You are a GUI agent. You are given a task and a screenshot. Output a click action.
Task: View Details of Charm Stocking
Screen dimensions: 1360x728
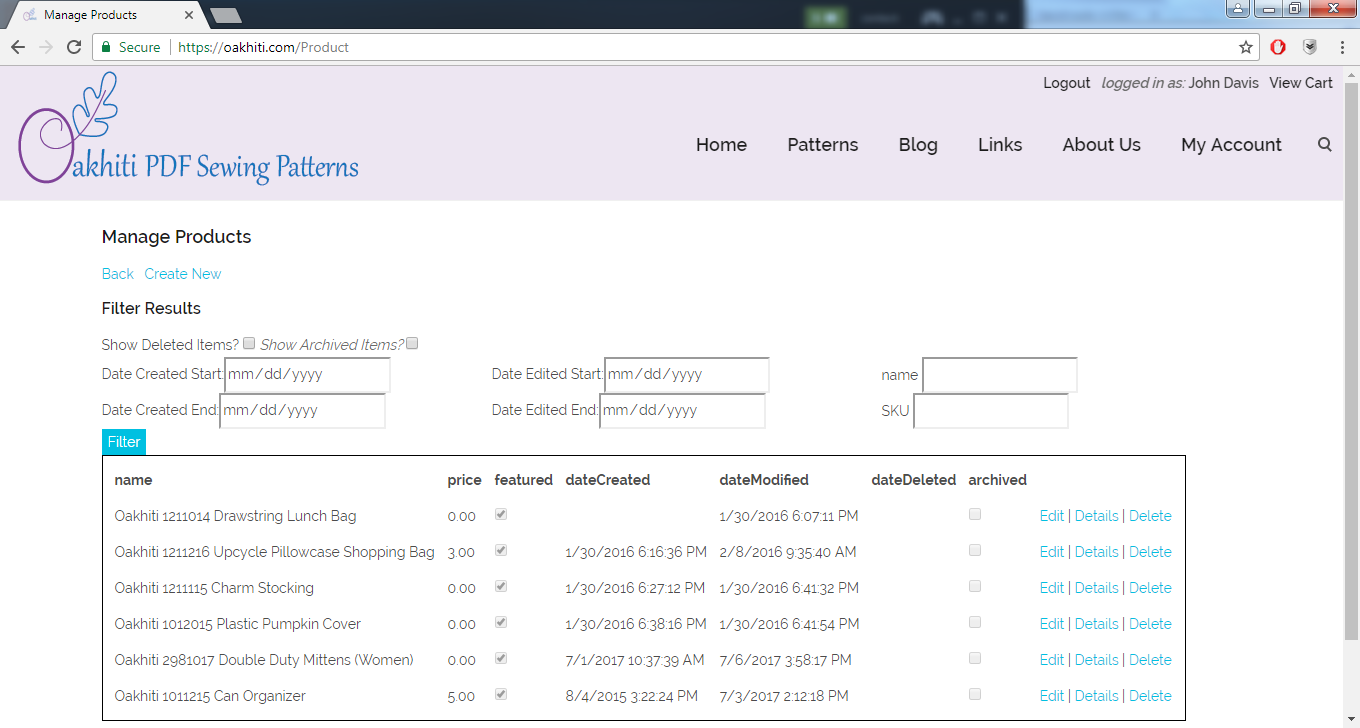(x=1096, y=588)
